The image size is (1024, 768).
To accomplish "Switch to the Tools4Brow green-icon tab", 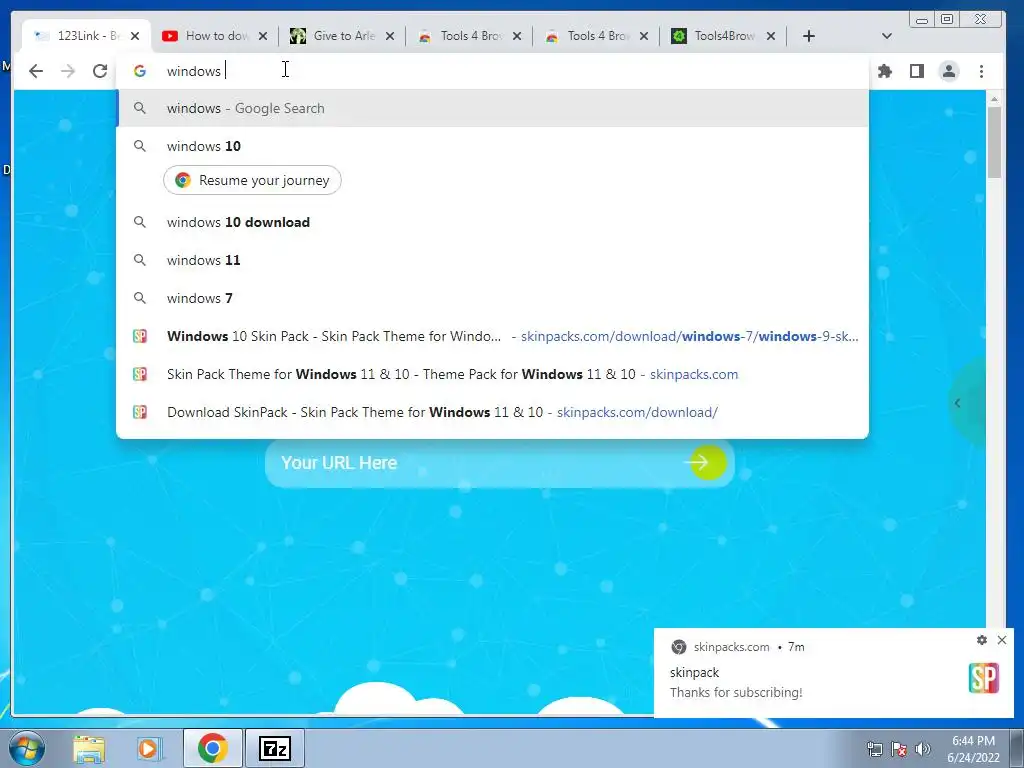I will (x=724, y=36).
